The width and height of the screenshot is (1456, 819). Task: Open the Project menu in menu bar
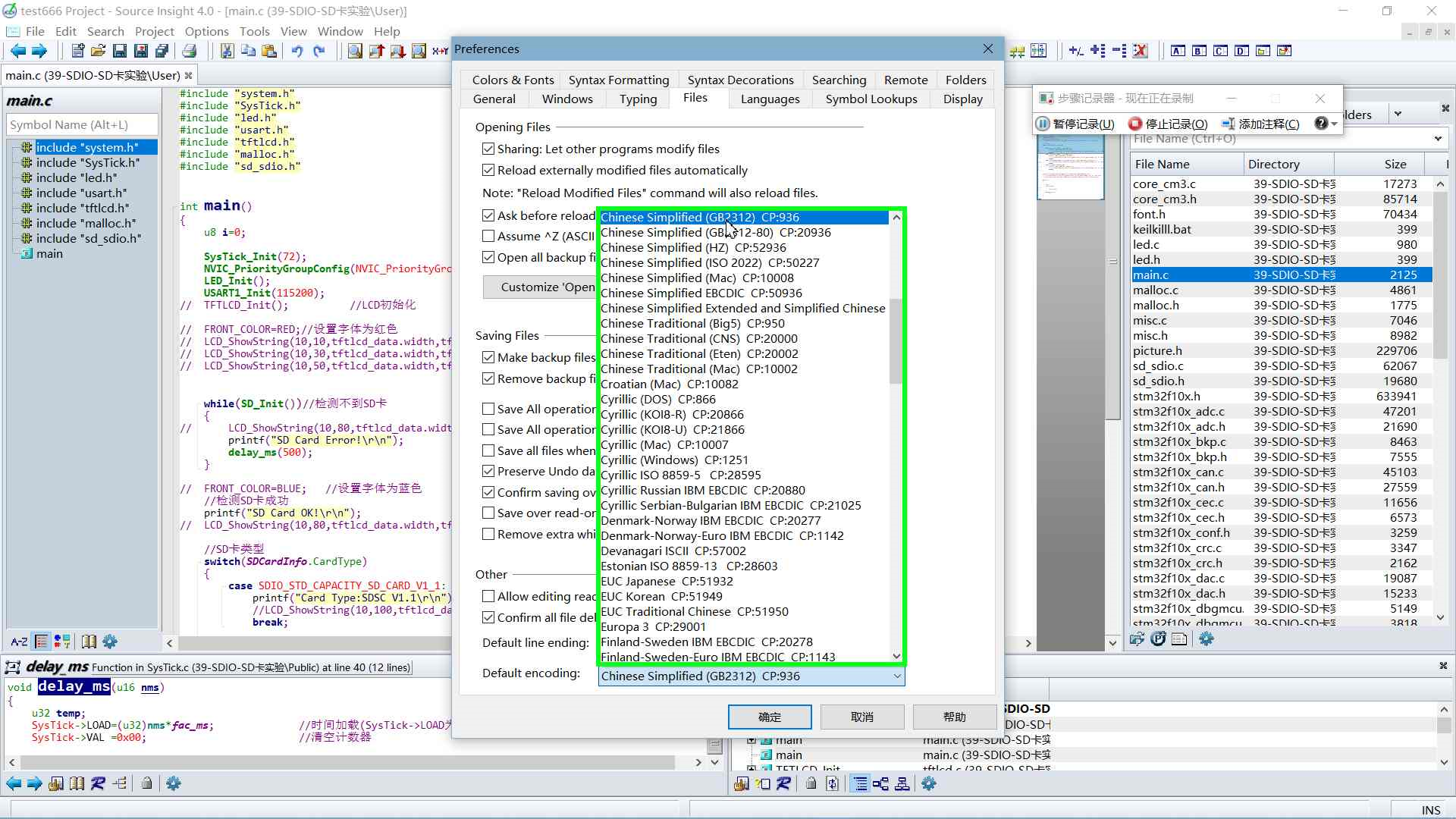154,31
